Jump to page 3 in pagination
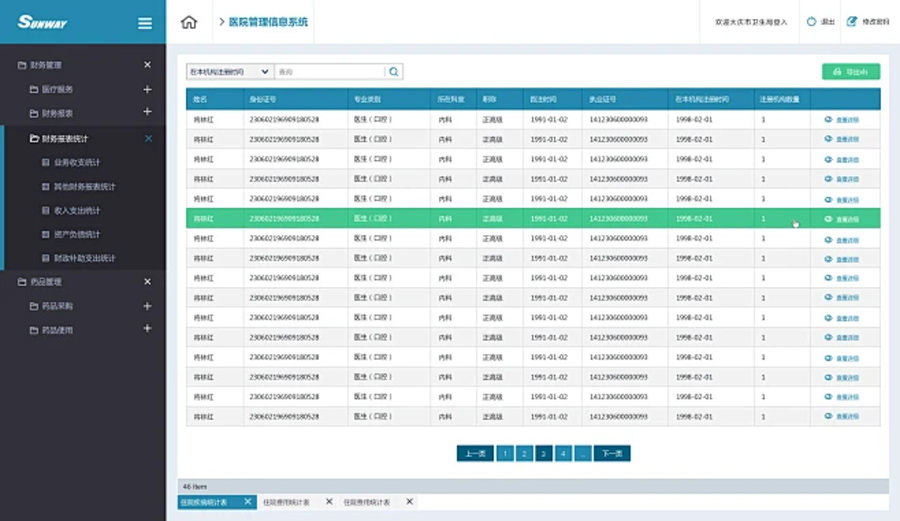Screen dimensions: 900x521 click(544, 454)
